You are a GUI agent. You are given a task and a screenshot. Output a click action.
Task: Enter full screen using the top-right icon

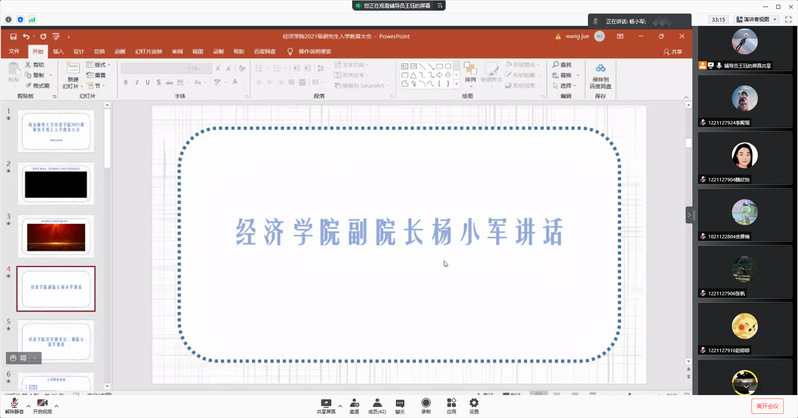point(788,19)
